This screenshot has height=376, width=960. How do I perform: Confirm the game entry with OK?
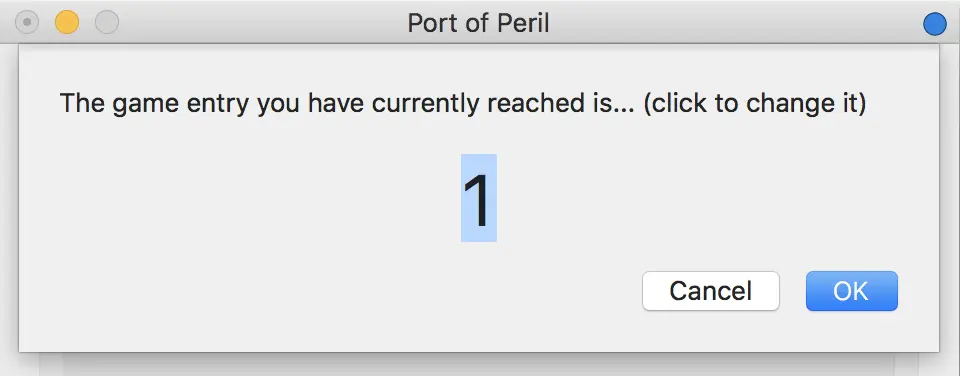[x=851, y=291]
